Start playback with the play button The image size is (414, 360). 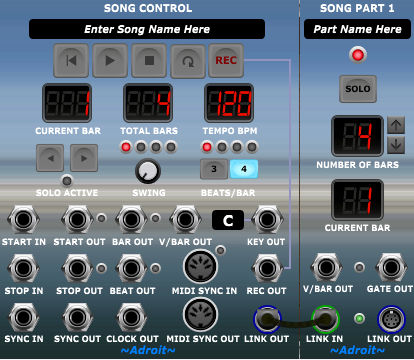click(x=110, y=60)
